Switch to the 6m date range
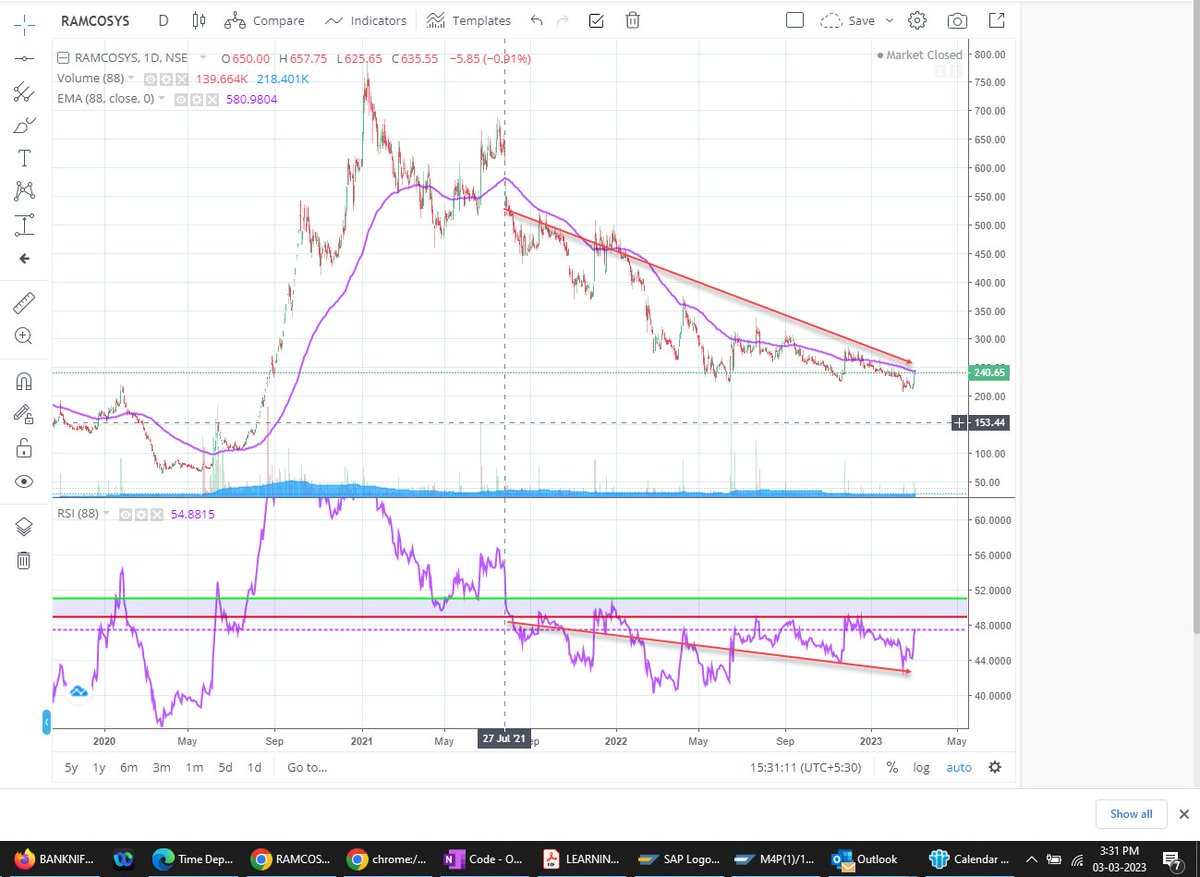1200x877 pixels. 129,768
